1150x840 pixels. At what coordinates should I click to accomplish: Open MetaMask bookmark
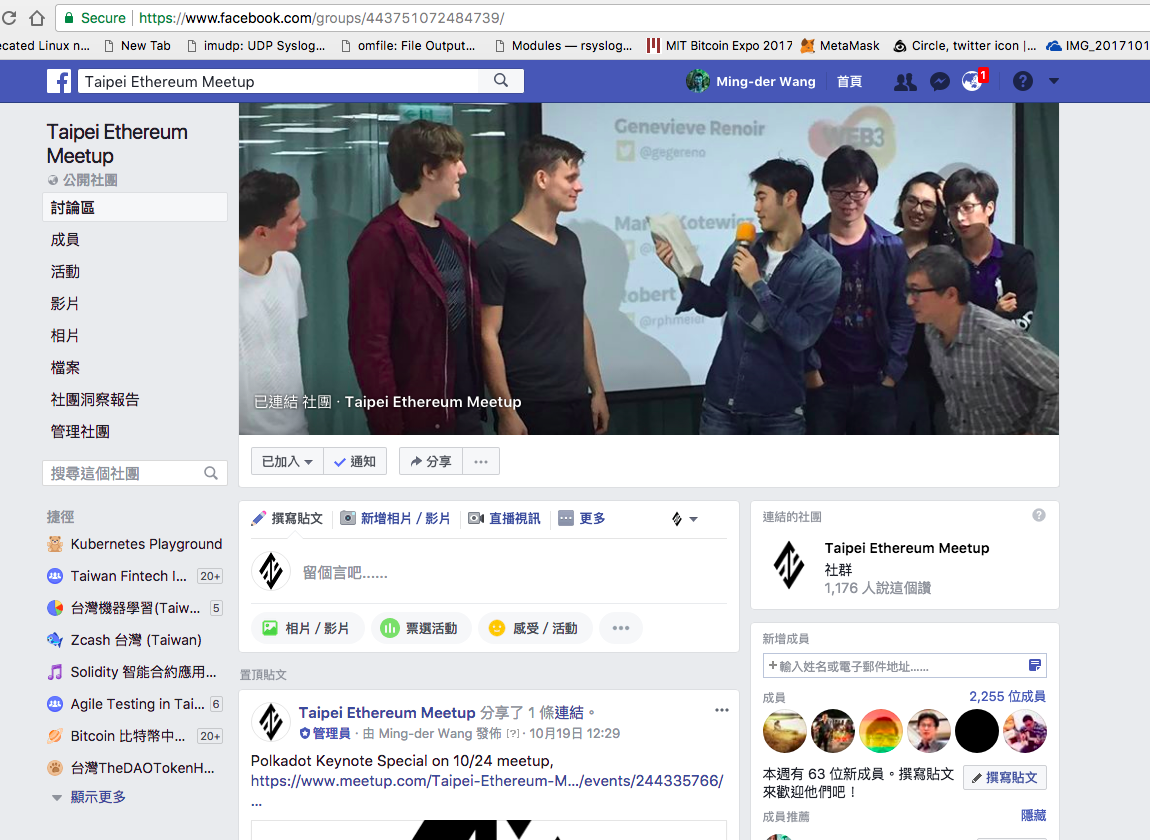[x=840, y=45]
